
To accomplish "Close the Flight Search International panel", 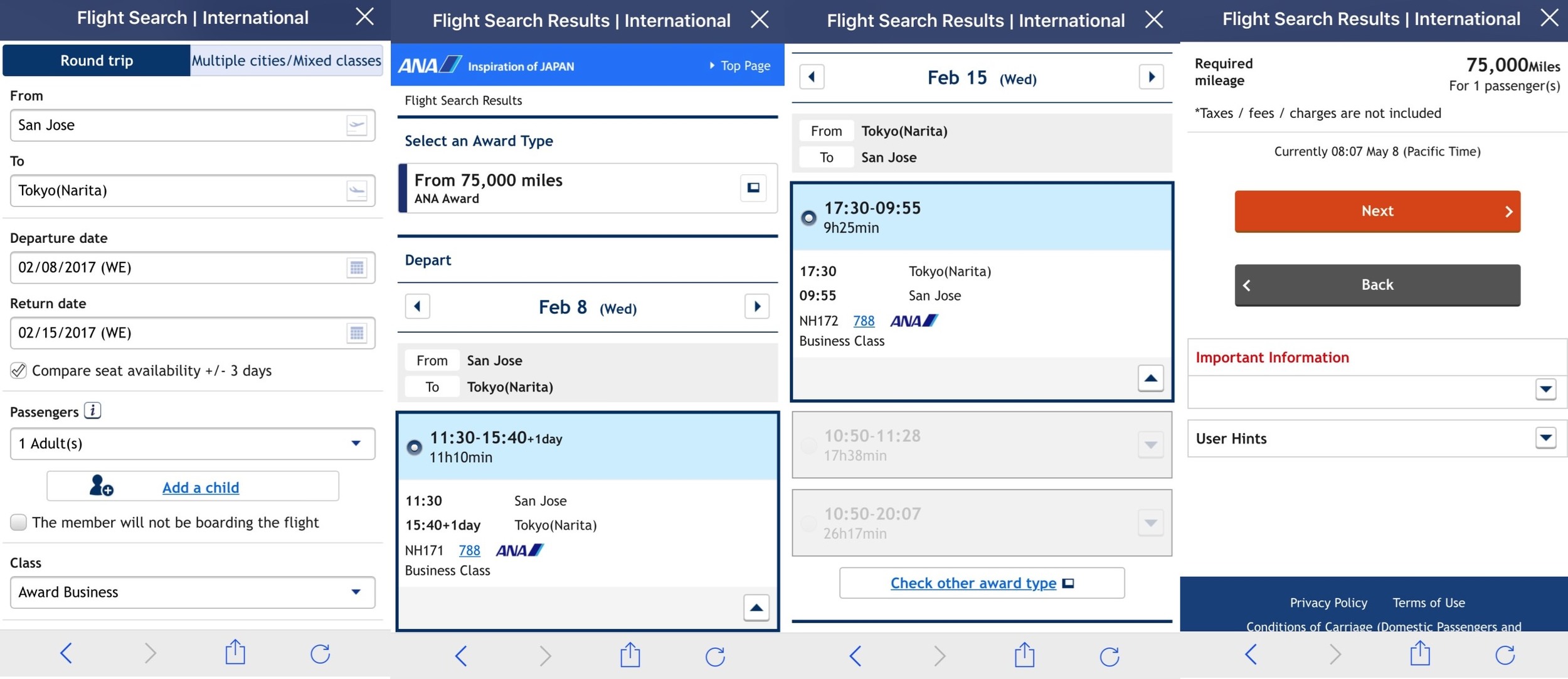I will 364,17.
